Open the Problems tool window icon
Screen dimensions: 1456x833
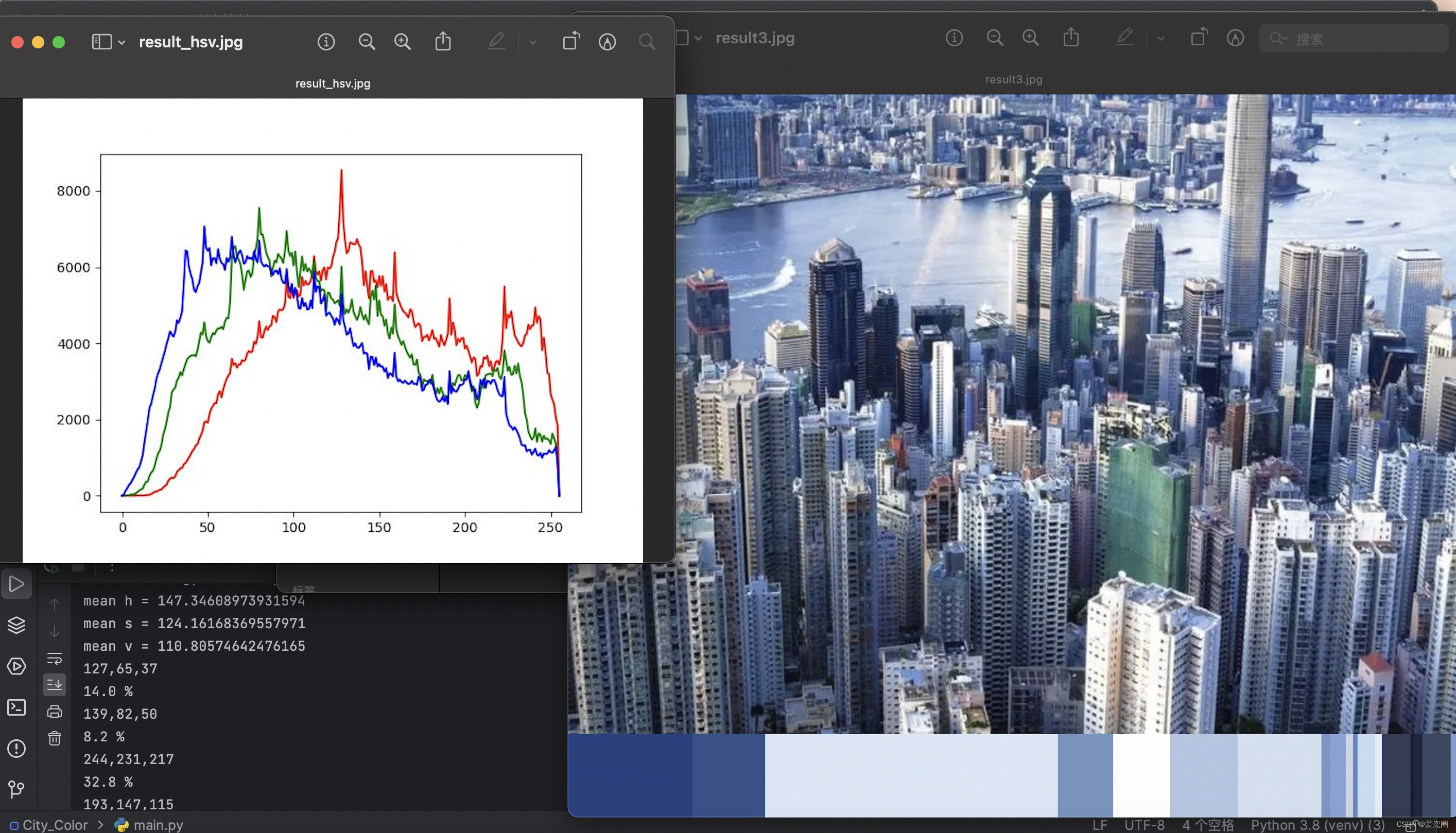tap(16, 749)
